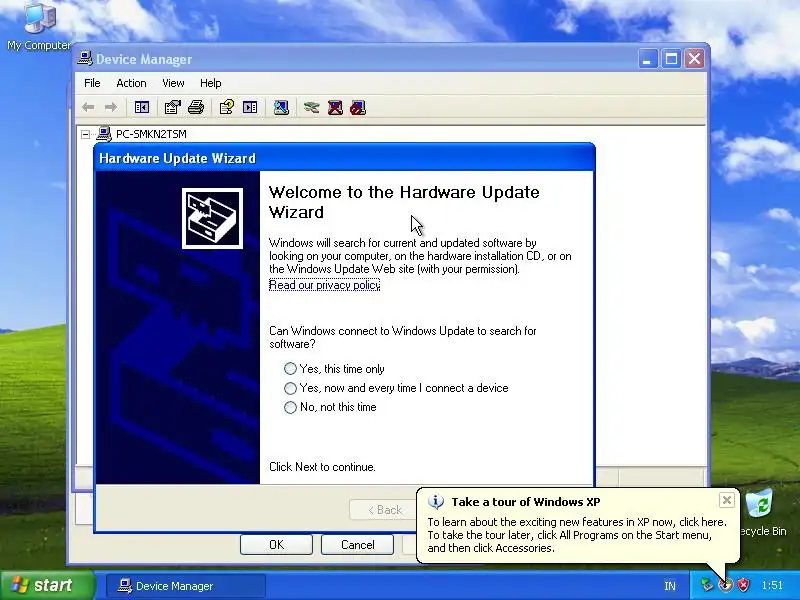The height and width of the screenshot is (600, 800).
Task: Collapse the PC-SMKN2TSM tree node
Action: pyautogui.click(x=86, y=135)
